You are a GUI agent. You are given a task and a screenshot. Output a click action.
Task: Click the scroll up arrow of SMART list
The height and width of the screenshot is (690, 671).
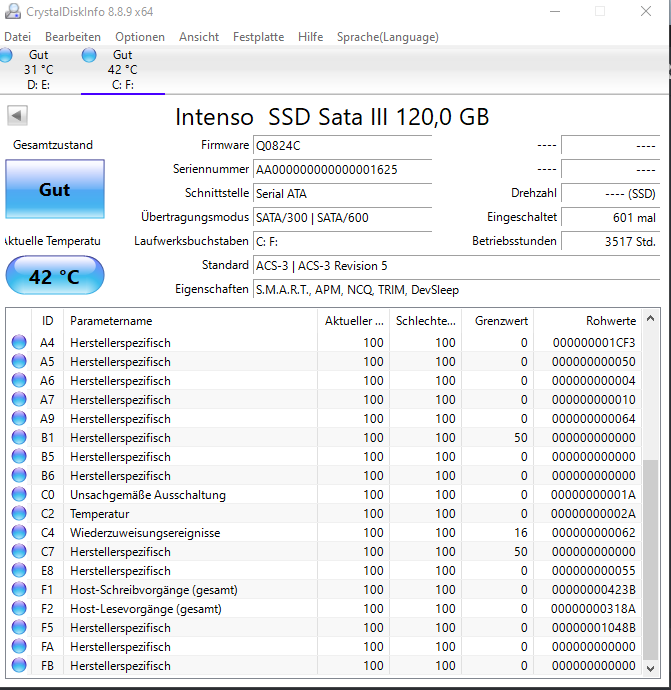651,318
